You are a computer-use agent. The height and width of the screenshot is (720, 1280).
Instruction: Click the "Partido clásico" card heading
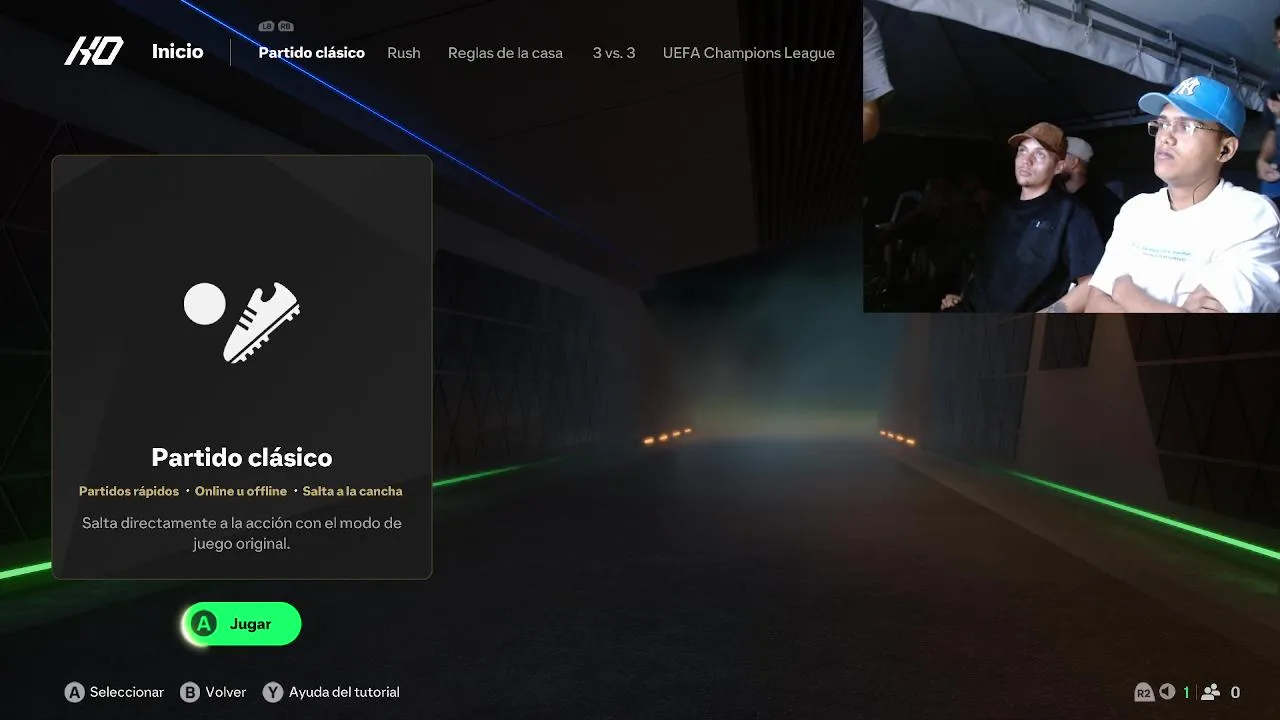[x=242, y=457]
